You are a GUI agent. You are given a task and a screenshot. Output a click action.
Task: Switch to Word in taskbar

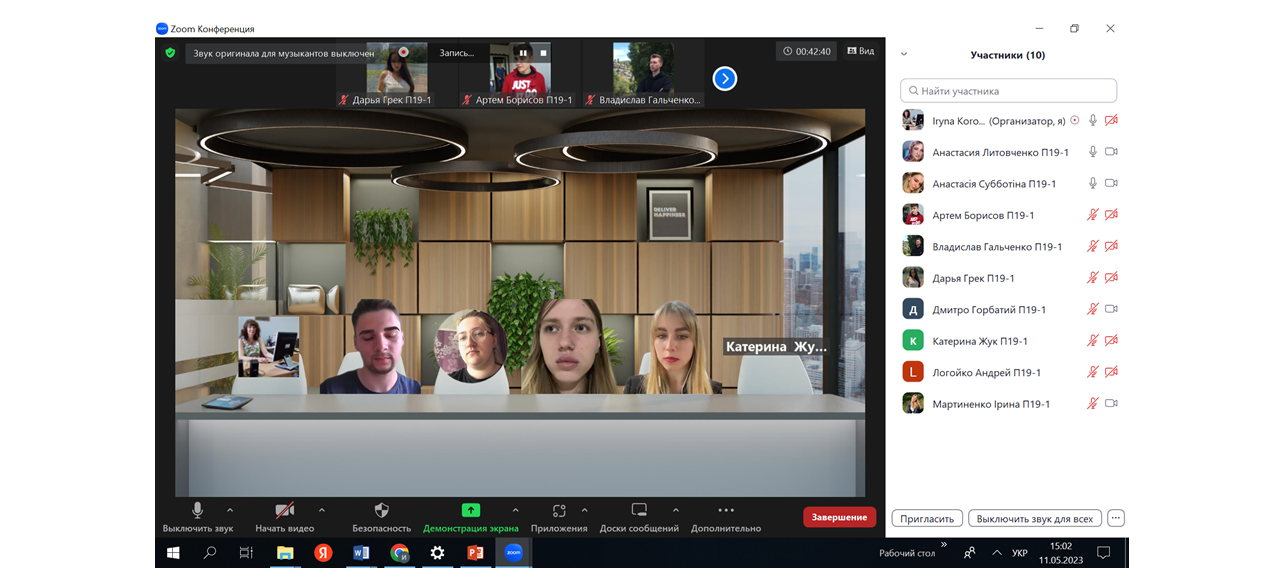[361, 552]
